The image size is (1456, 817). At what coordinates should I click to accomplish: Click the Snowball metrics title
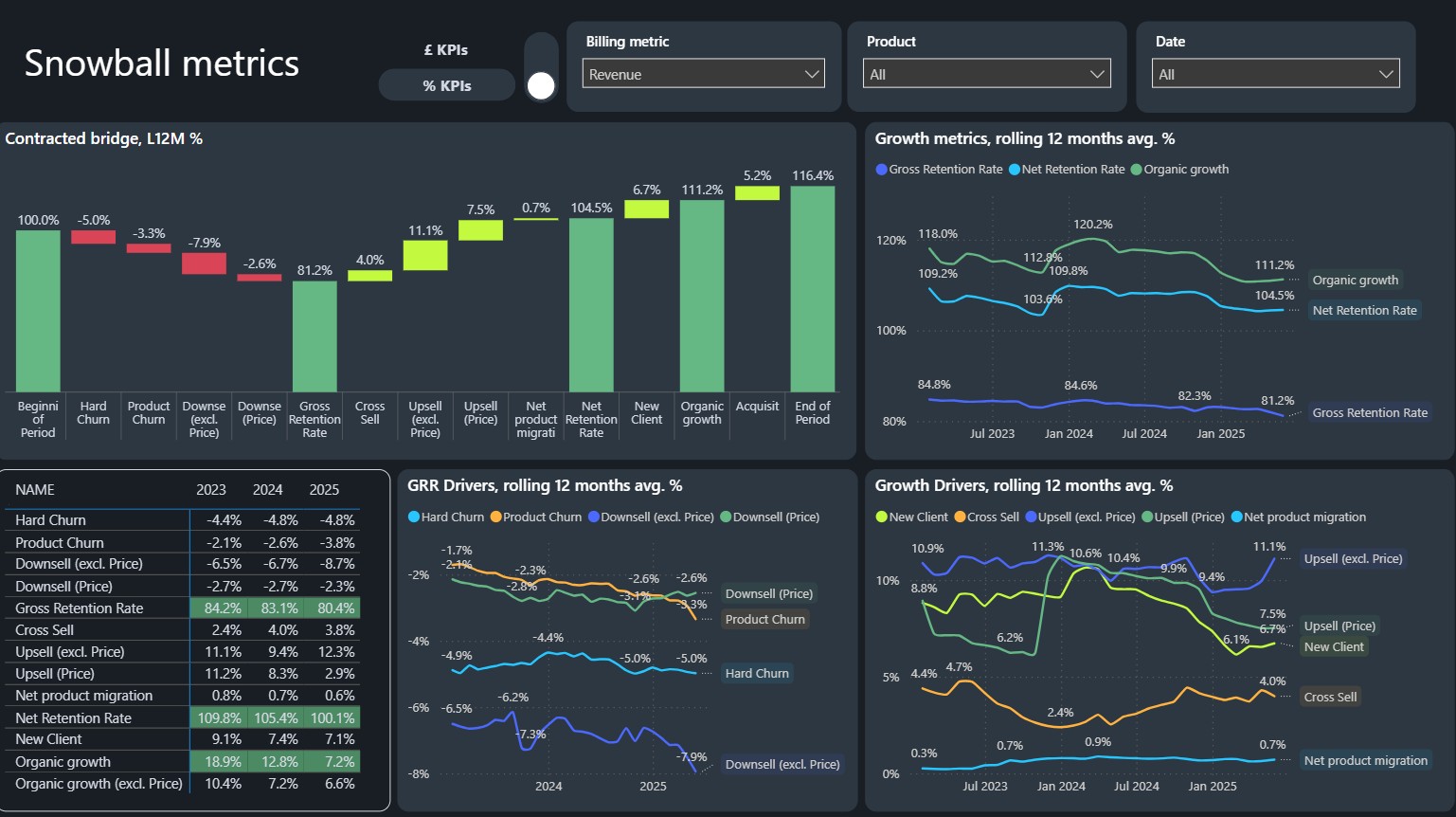click(162, 64)
